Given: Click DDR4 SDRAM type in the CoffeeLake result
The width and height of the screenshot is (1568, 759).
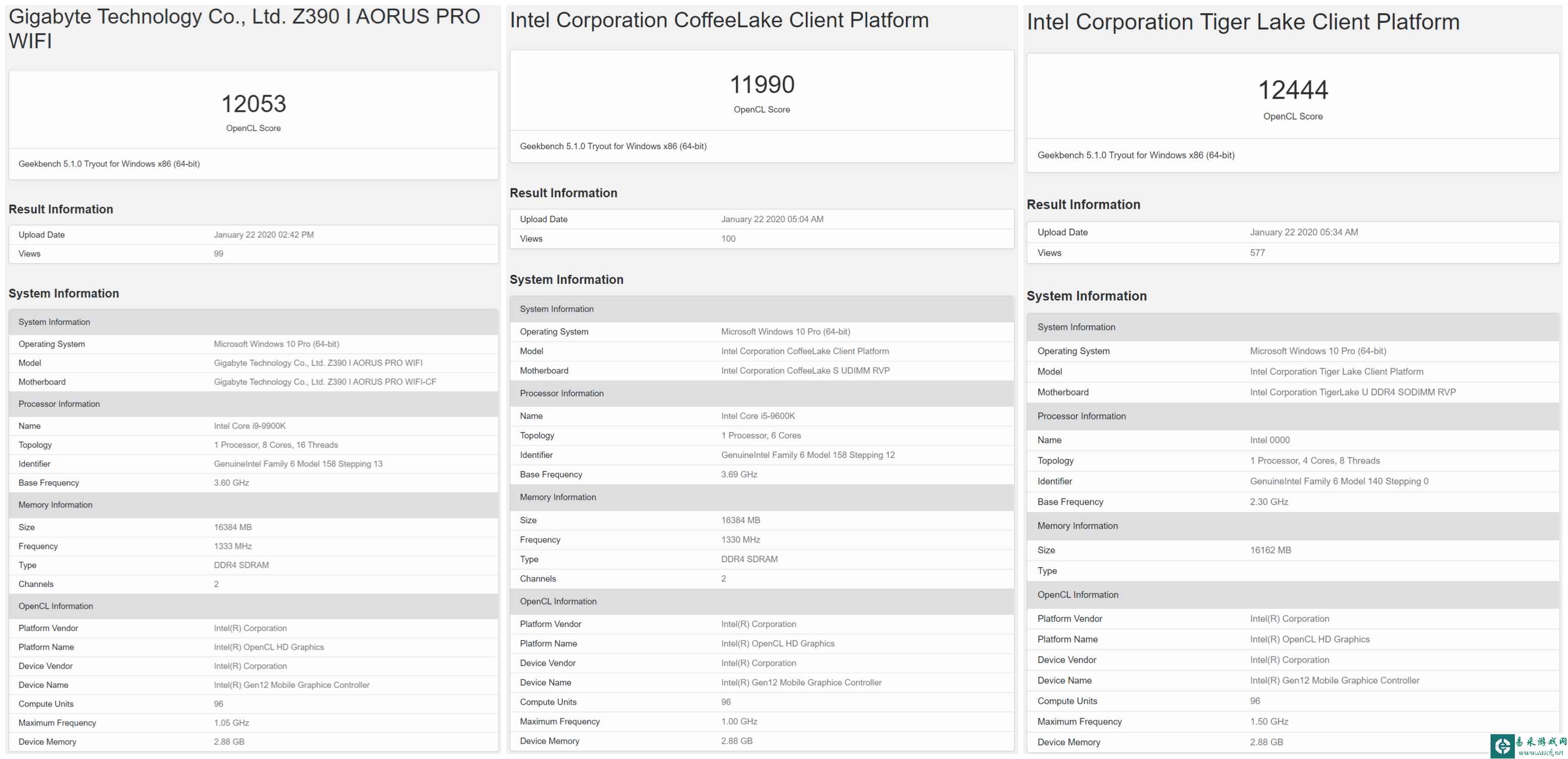Looking at the screenshot, I should click(749, 559).
